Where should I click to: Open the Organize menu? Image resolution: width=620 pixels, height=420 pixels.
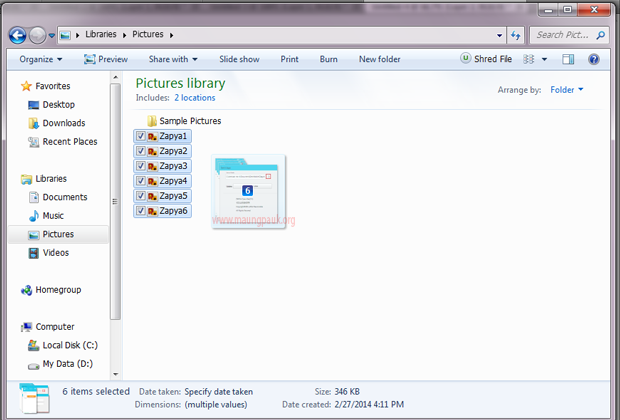(41, 59)
